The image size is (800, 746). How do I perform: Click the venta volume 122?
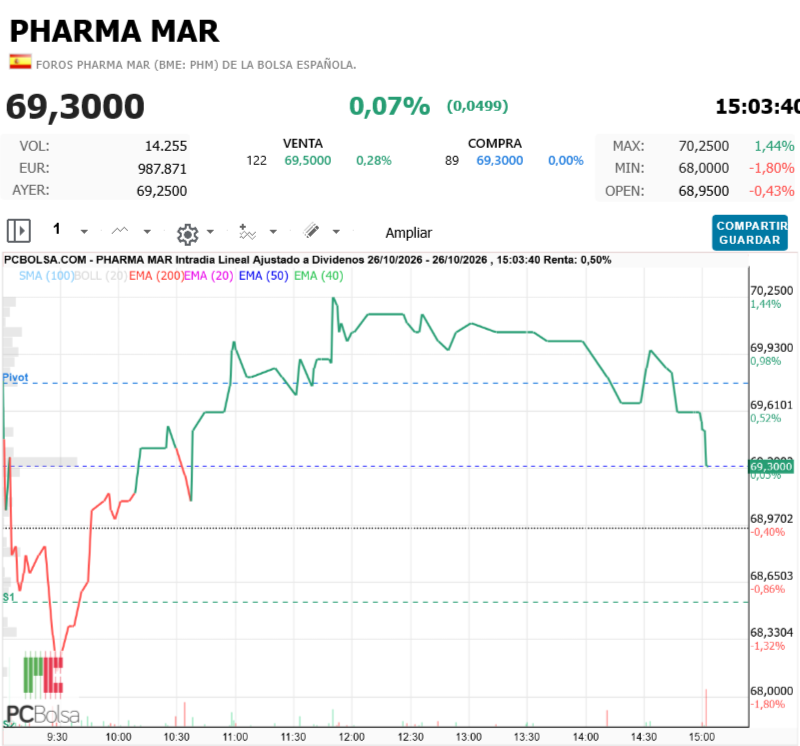pyautogui.click(x=257, y=161)
